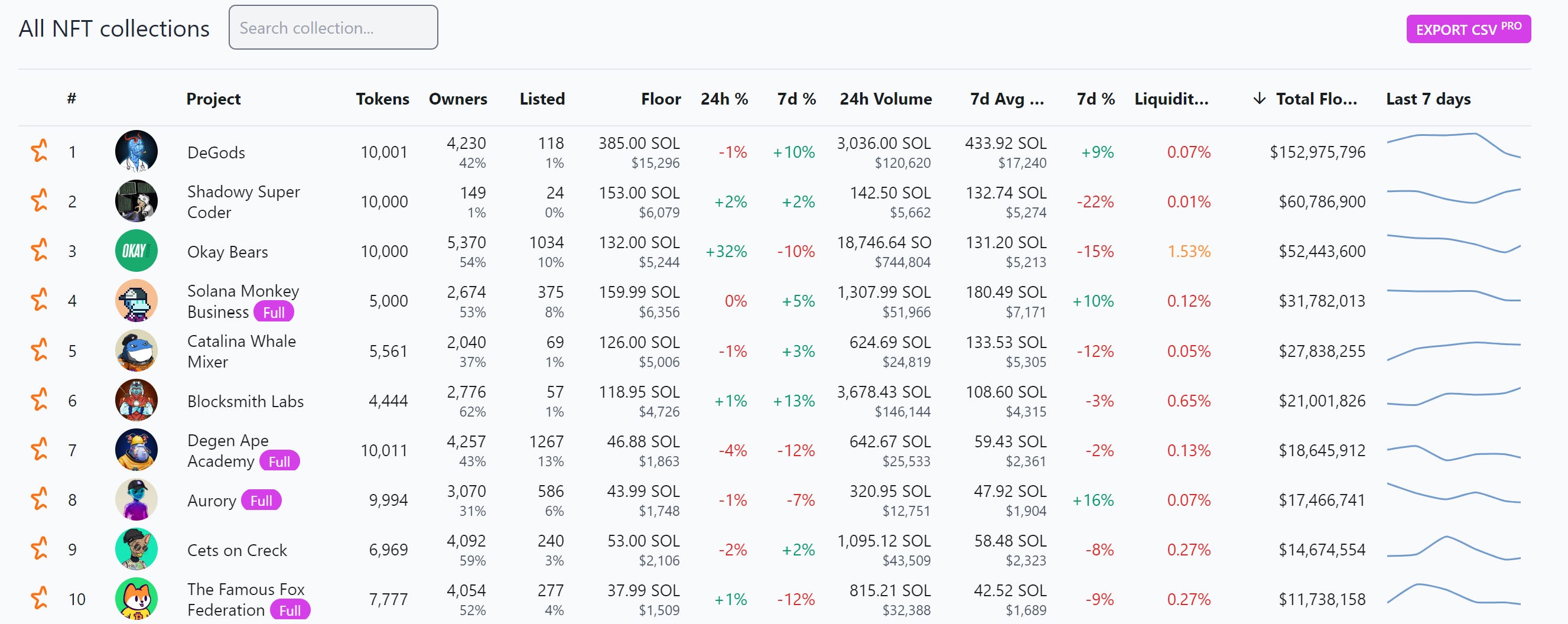
Task: Sort by 24h Volume column header
Action: pyautogui.click(x=885, y=99)
